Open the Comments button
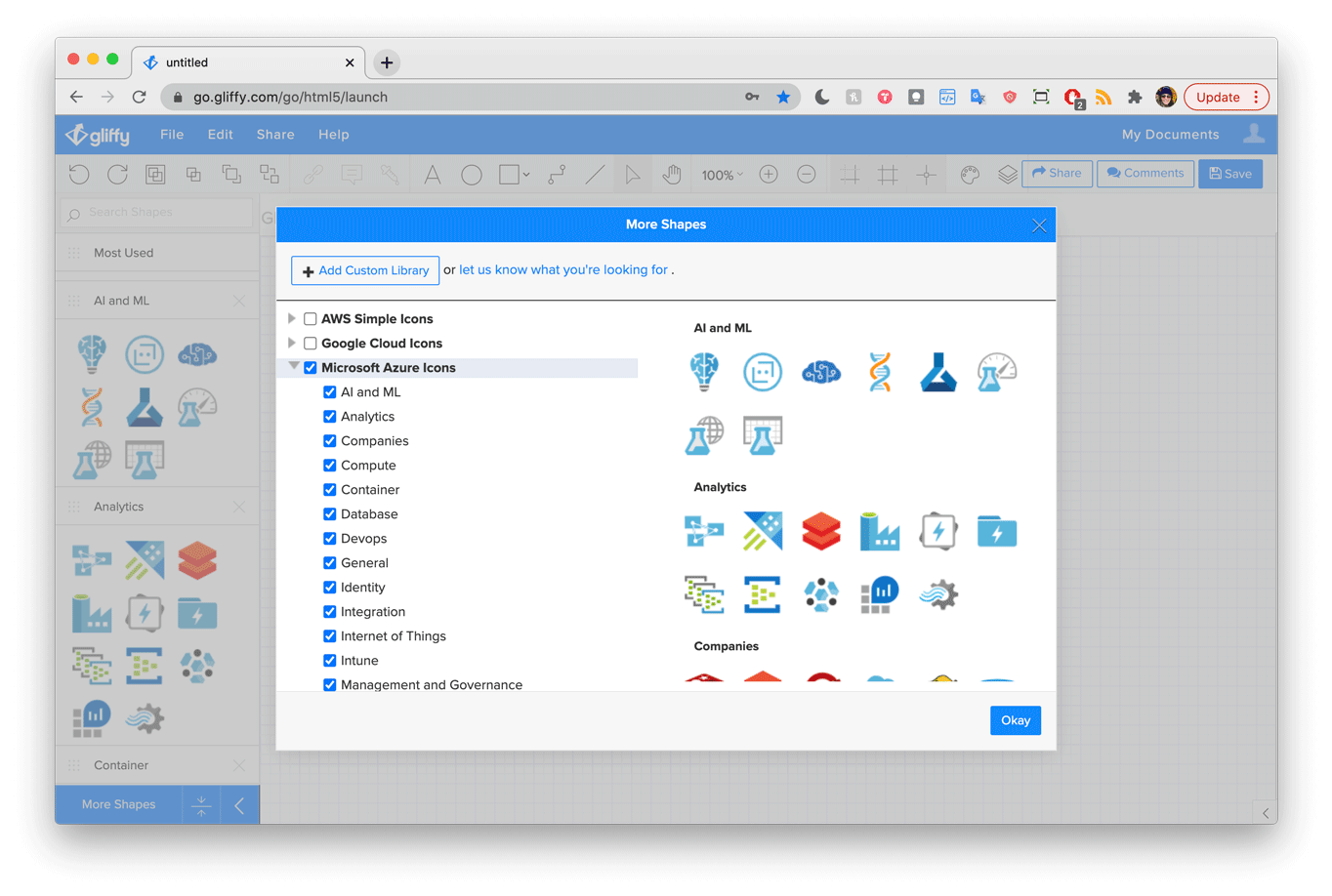 1145,174
